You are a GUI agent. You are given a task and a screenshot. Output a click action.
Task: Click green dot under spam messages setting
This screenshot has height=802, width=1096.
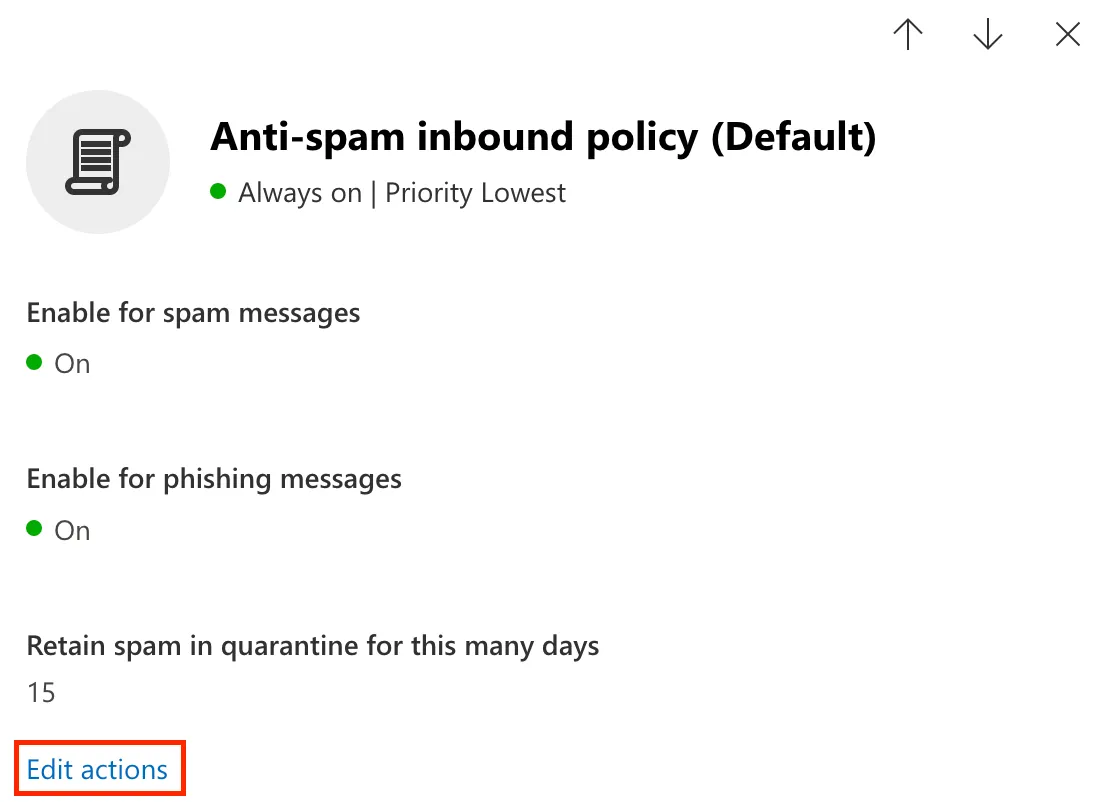coord(34,362)
